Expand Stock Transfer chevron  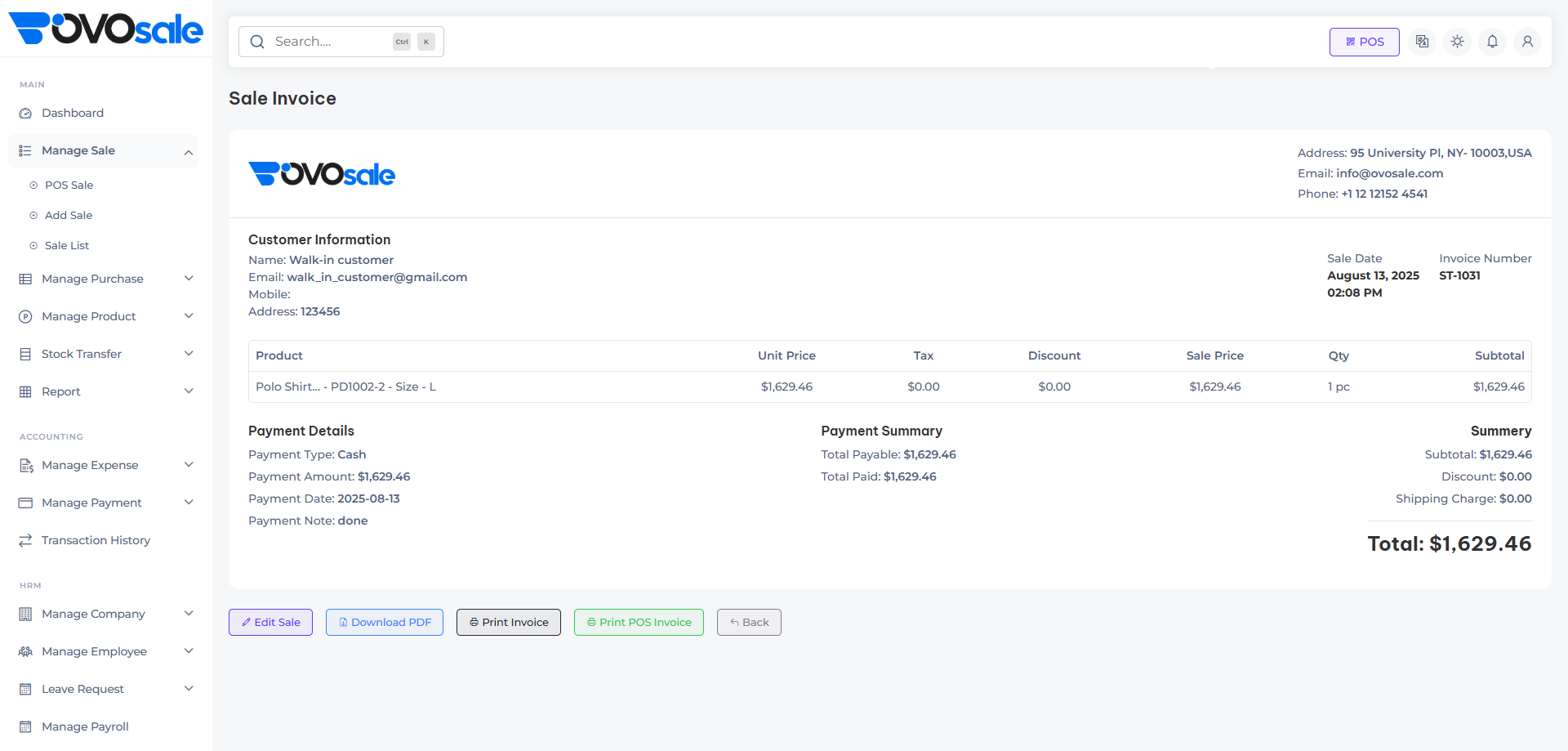pyautogui.click(x=189, y=354)
